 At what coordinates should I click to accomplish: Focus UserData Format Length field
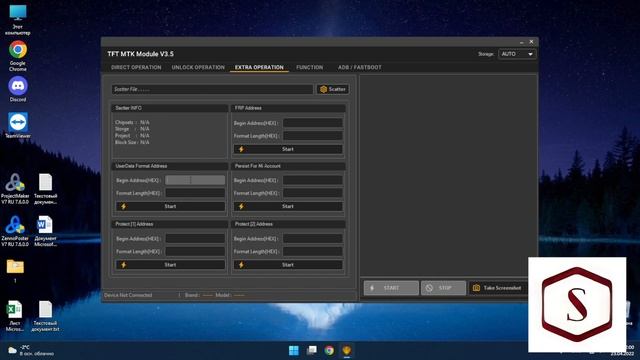pyautogui.click(x=195, y=193)
